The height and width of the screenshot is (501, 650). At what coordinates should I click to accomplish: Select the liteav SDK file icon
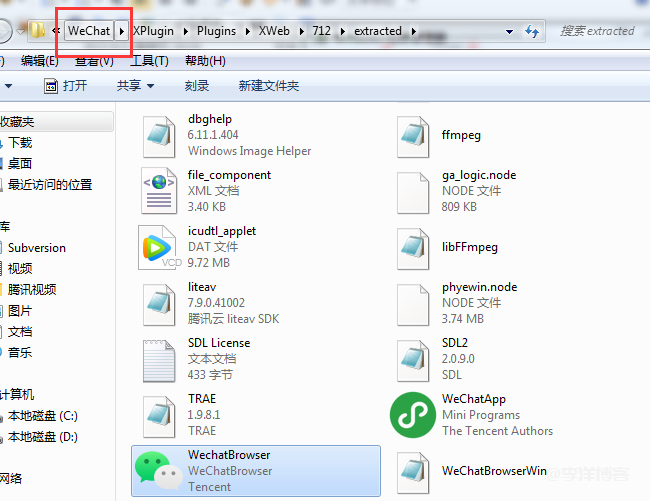coord(160,303)
